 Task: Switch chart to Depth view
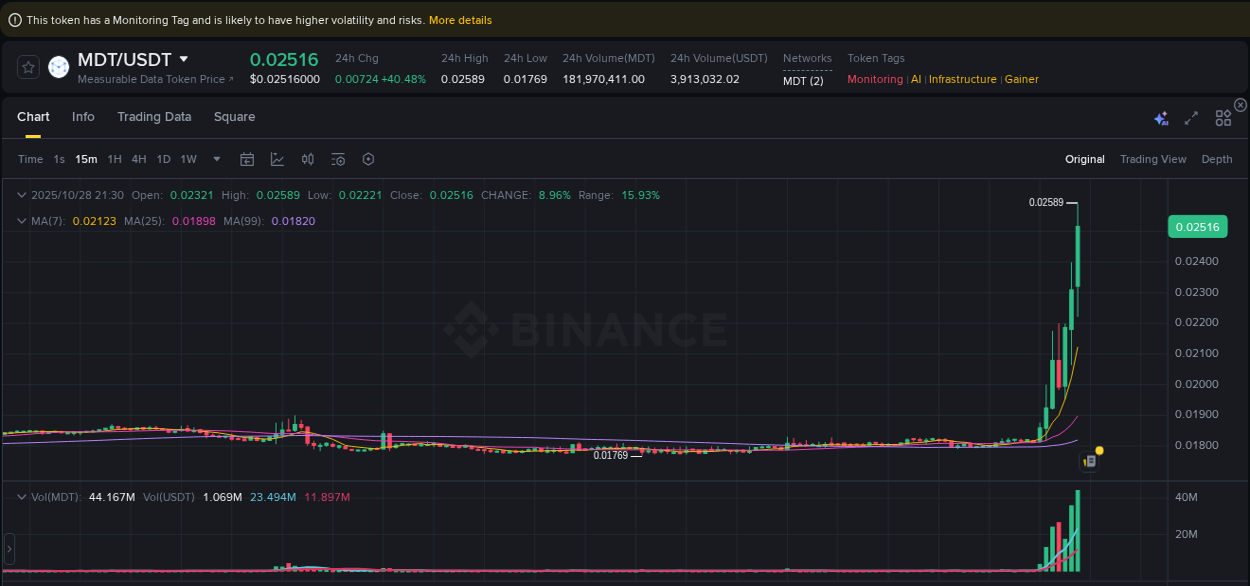1217,159
